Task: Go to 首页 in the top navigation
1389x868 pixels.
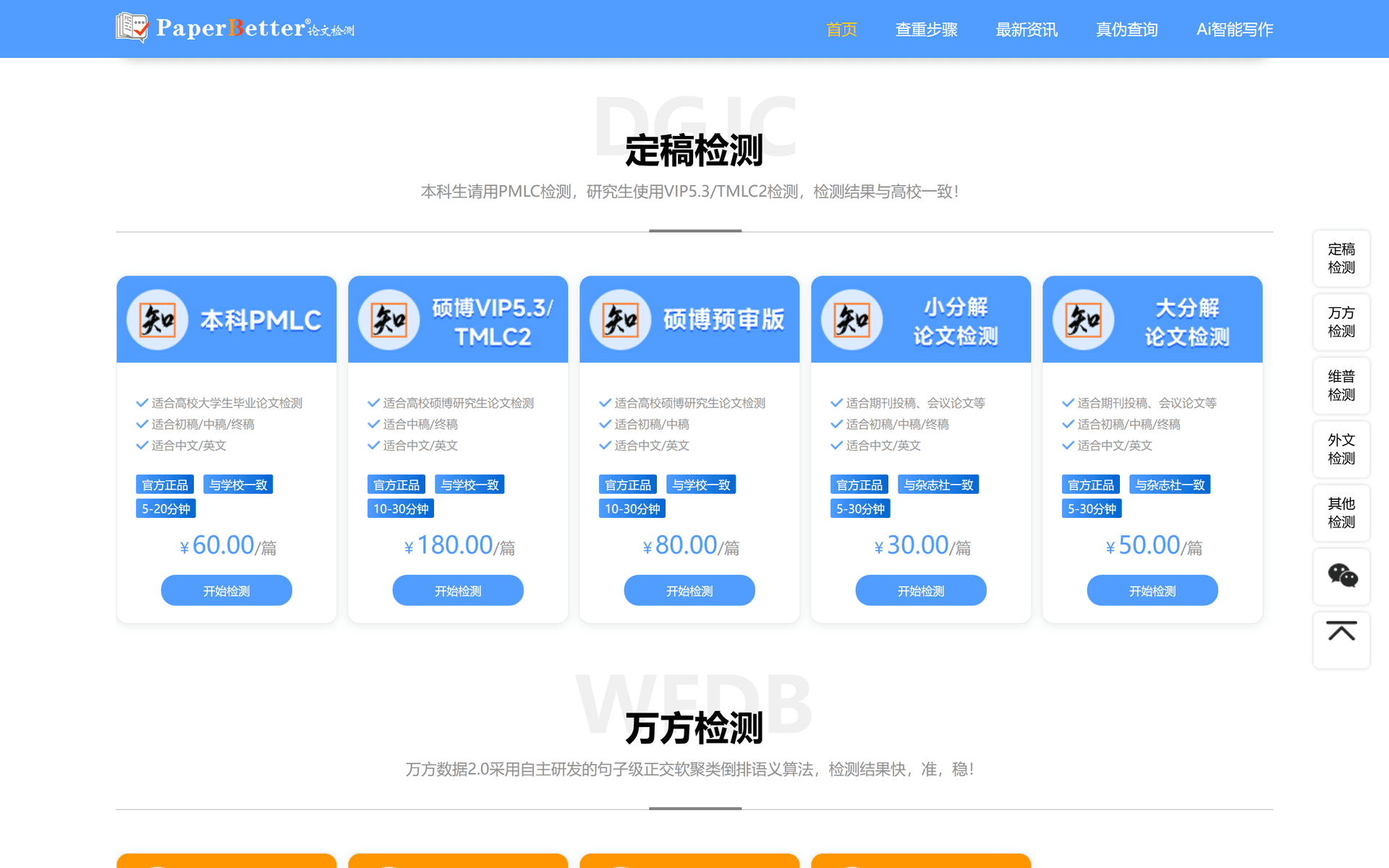Action: (841, 30)
